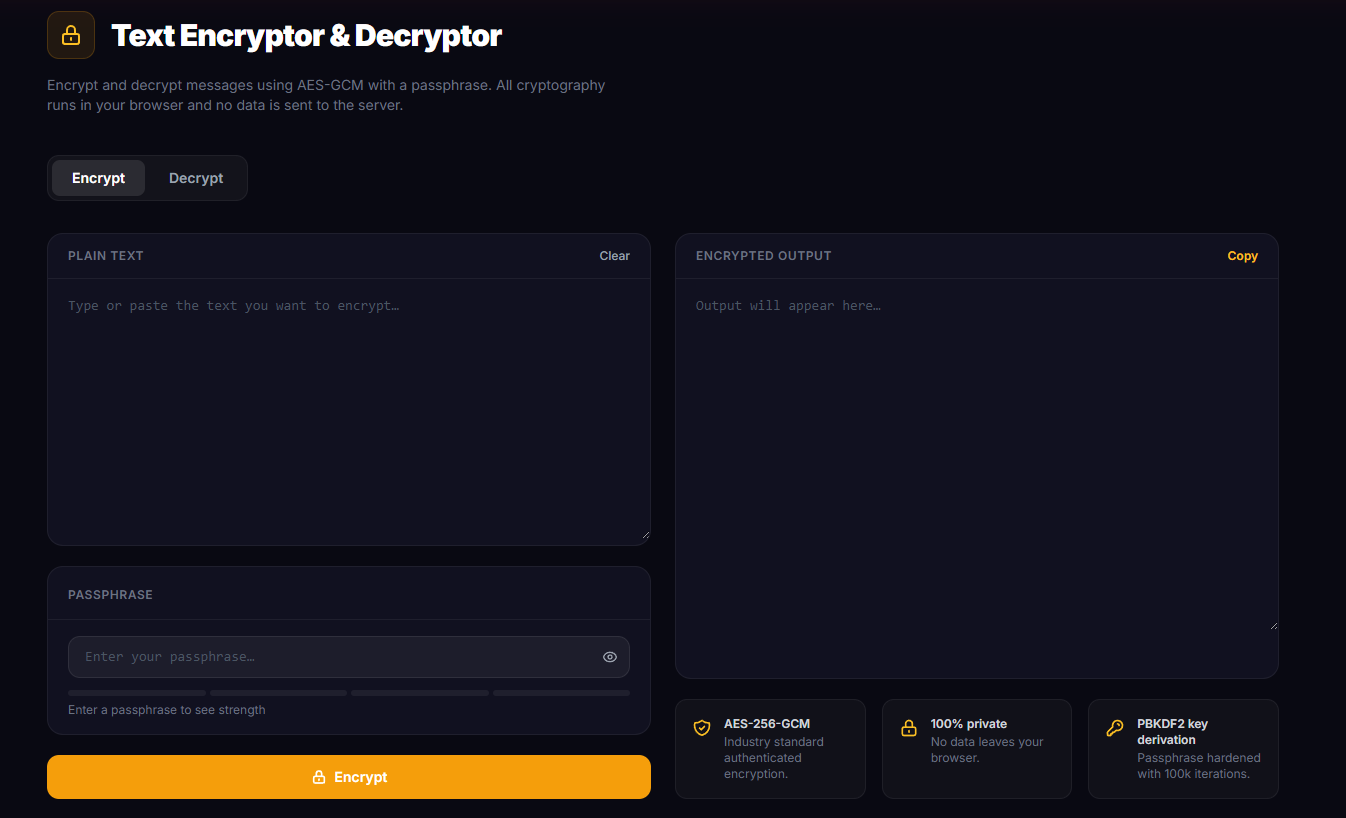Viewport: 1346px width, 818px height.
Task: Switch to Encrypt mode
Action: pyautogui.click(x=98, y=178)
